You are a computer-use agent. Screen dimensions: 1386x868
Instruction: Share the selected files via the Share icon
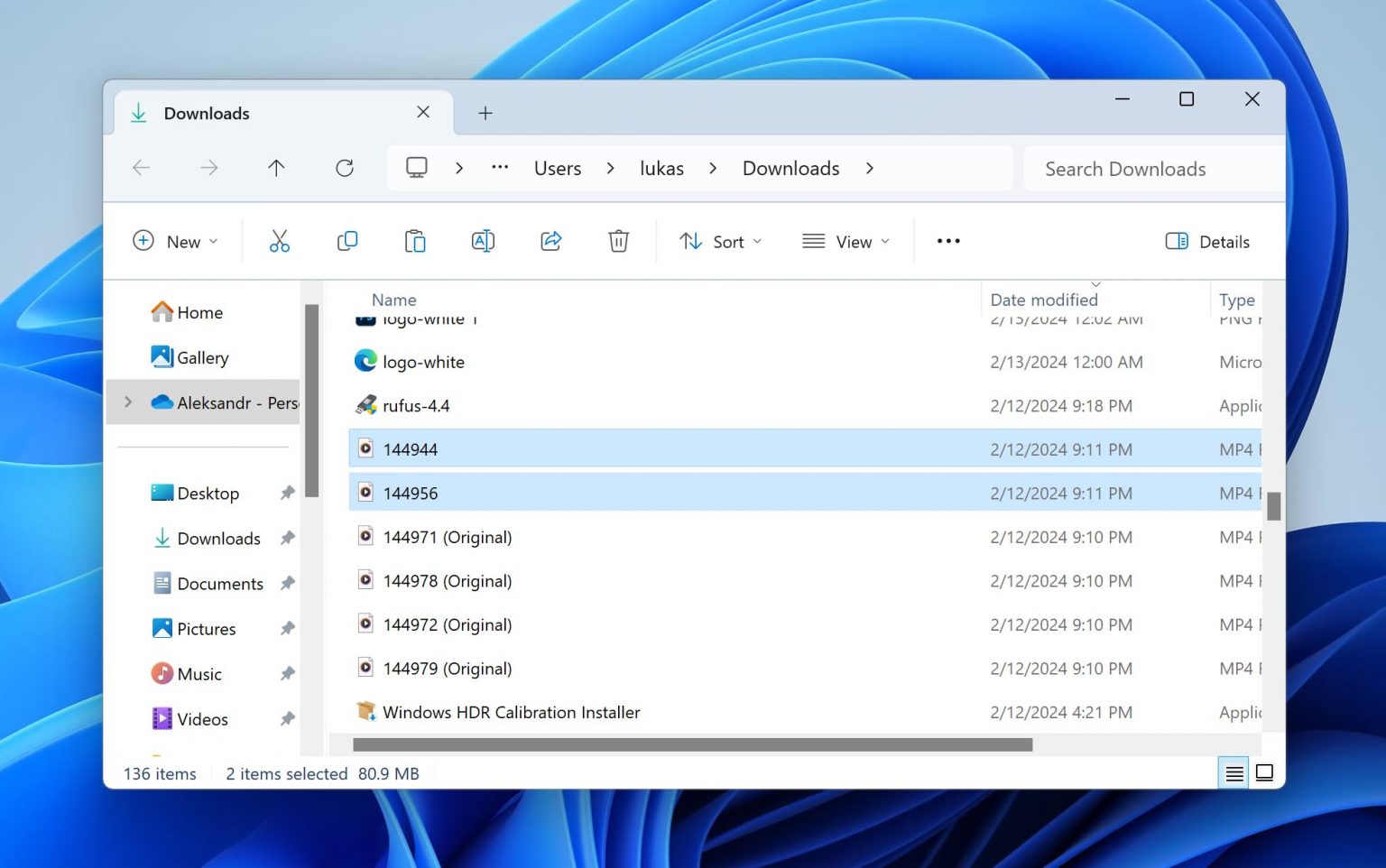(550, 241)
